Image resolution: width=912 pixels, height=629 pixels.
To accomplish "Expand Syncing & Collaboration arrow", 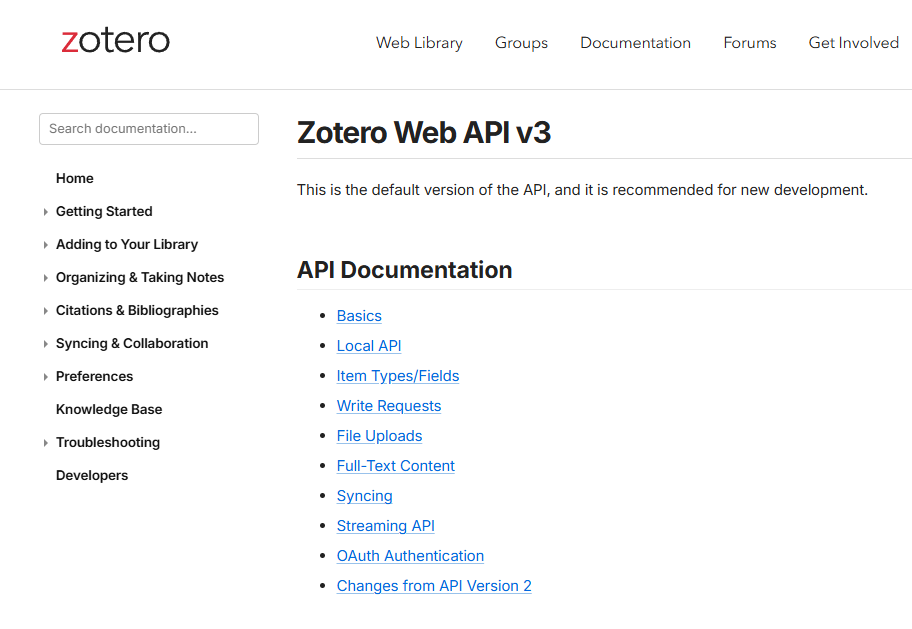I will 45,344.
